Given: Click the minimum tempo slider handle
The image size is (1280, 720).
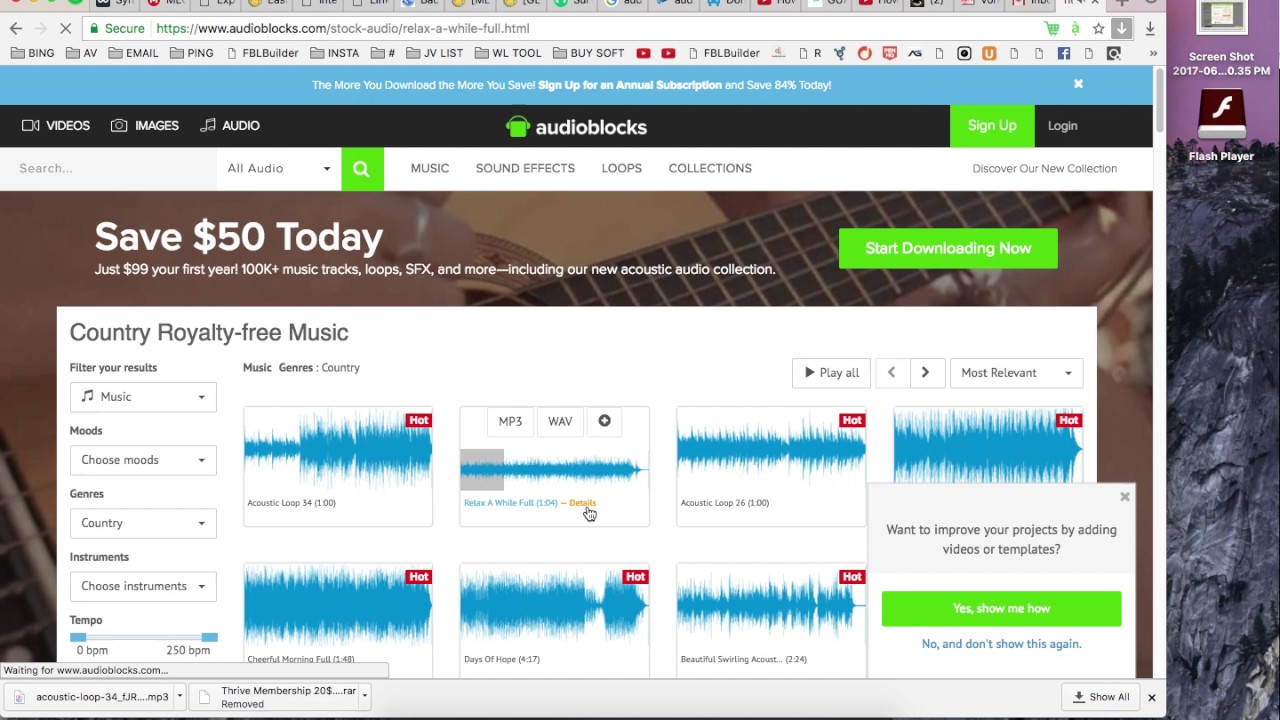Looking at the screenshot, I should (78, 637).
